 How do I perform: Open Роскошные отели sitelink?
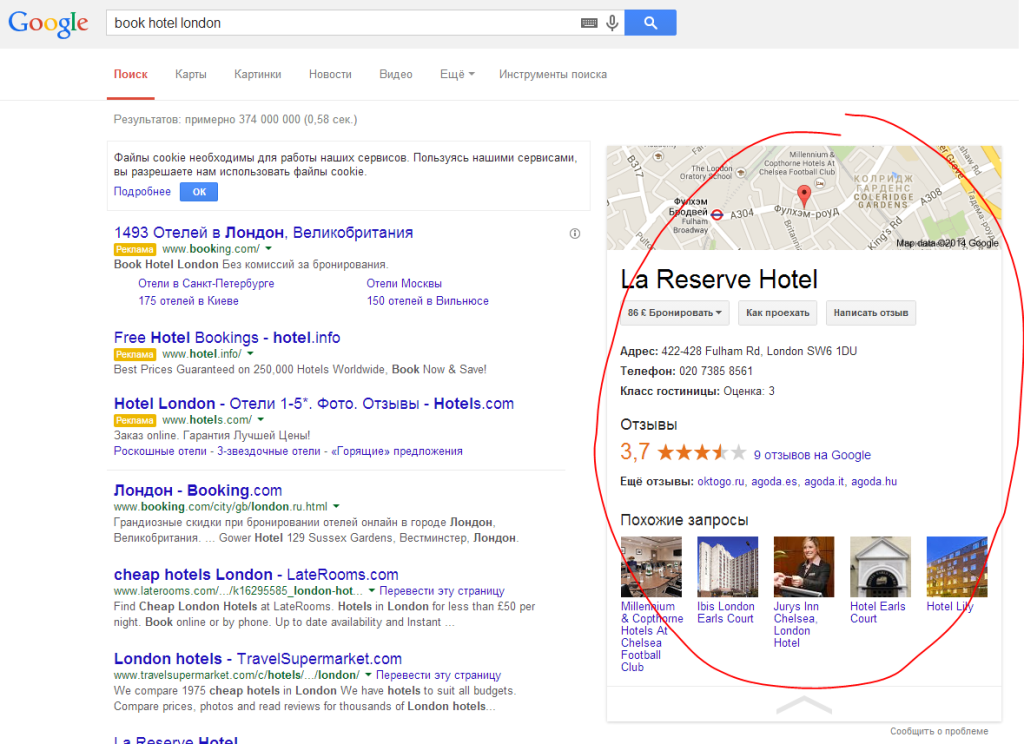pyautogui.click(x=160, y=451)
